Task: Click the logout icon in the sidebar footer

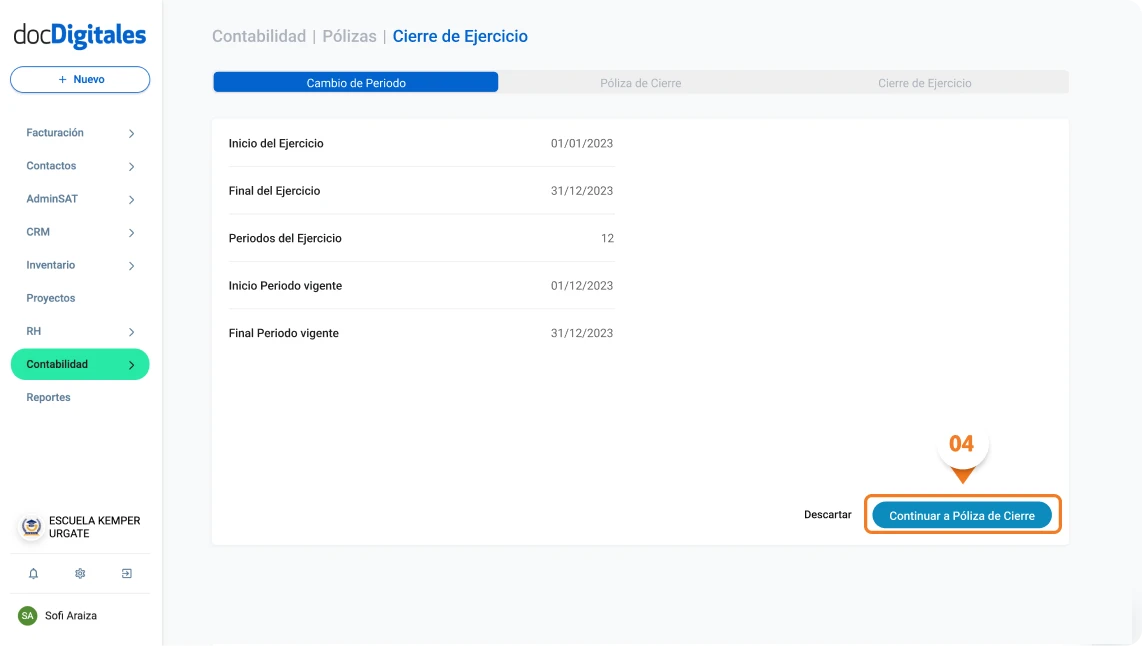Action: tap(126, 573)
